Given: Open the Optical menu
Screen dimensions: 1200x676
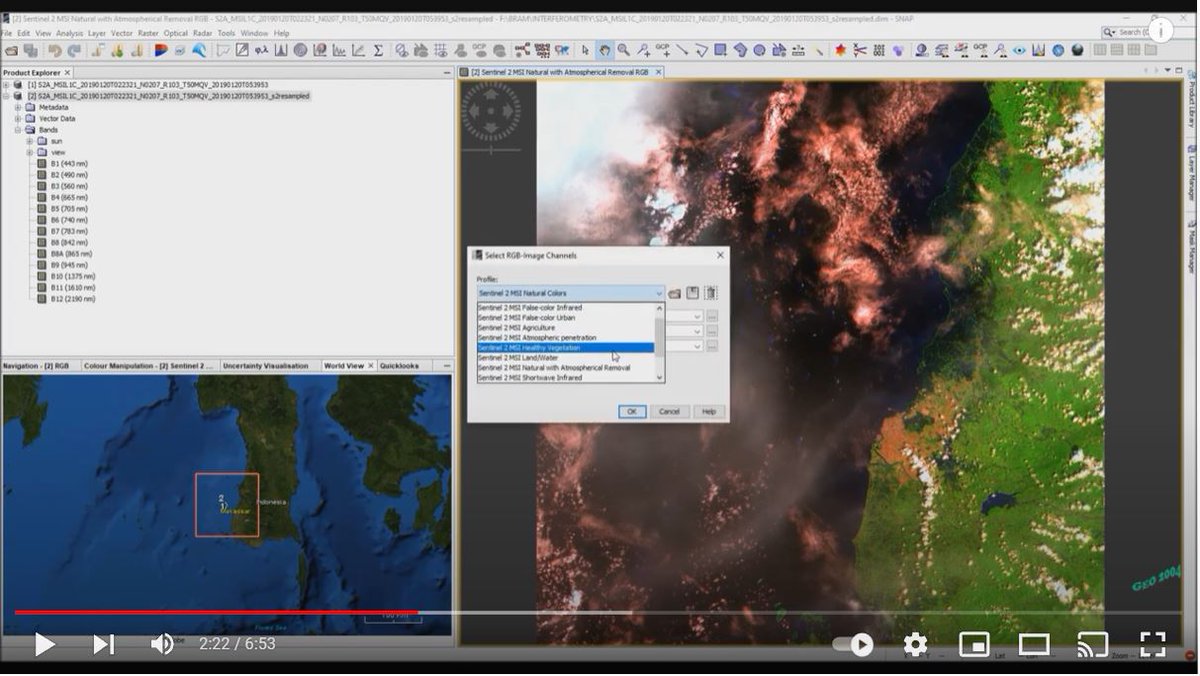Looking at the screenshot, I should (x=176, y=33).
